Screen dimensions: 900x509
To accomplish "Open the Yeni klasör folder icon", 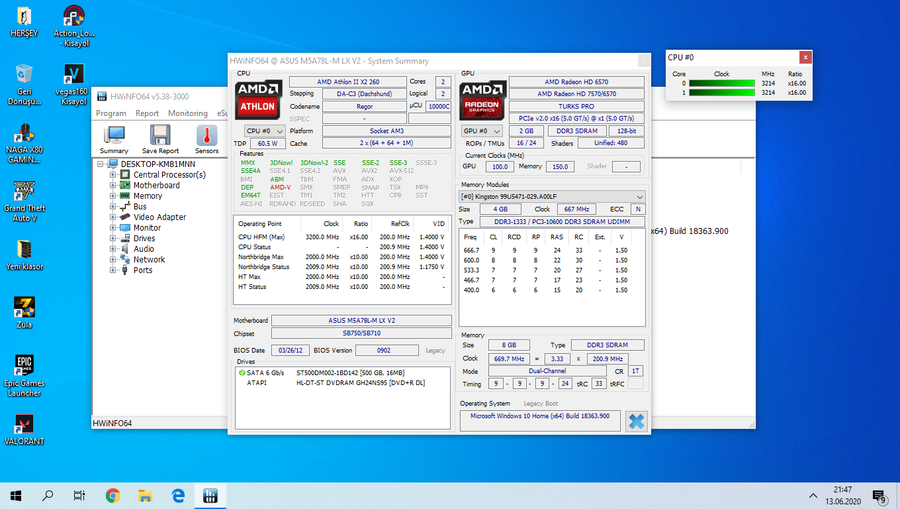I will (x=24, y=255).
